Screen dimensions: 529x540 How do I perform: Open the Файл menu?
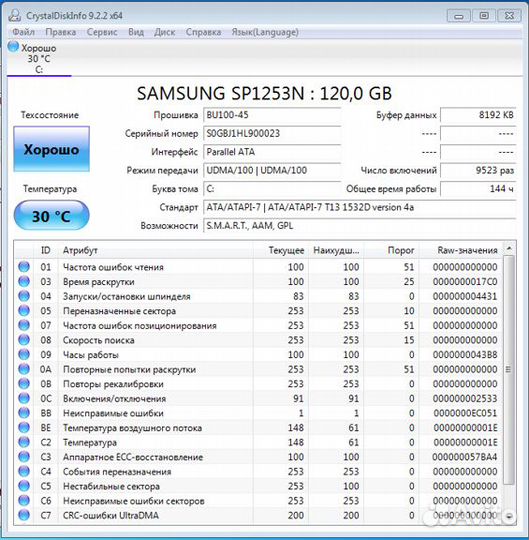23,32
